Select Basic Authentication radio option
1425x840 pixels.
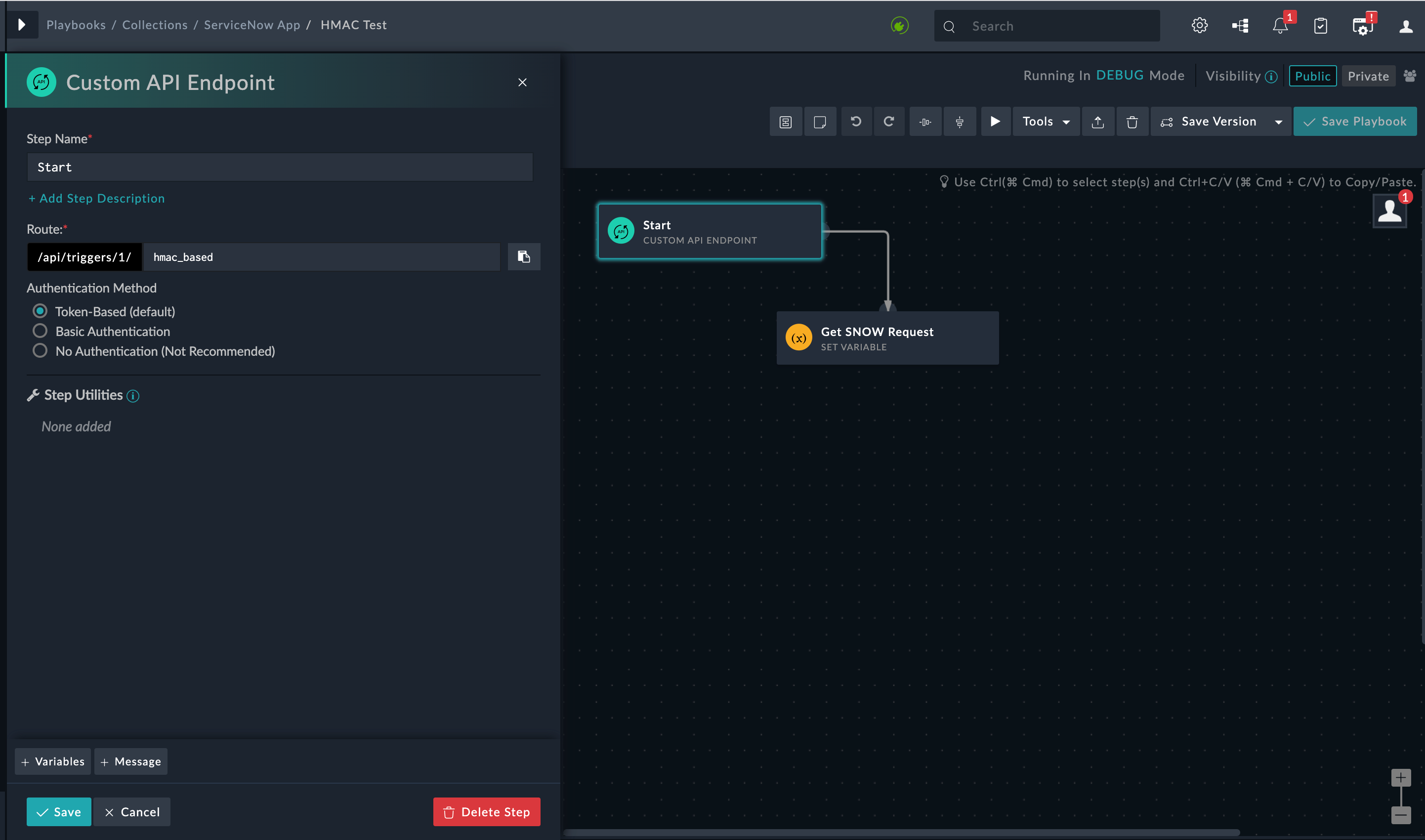tap(40, 331)
